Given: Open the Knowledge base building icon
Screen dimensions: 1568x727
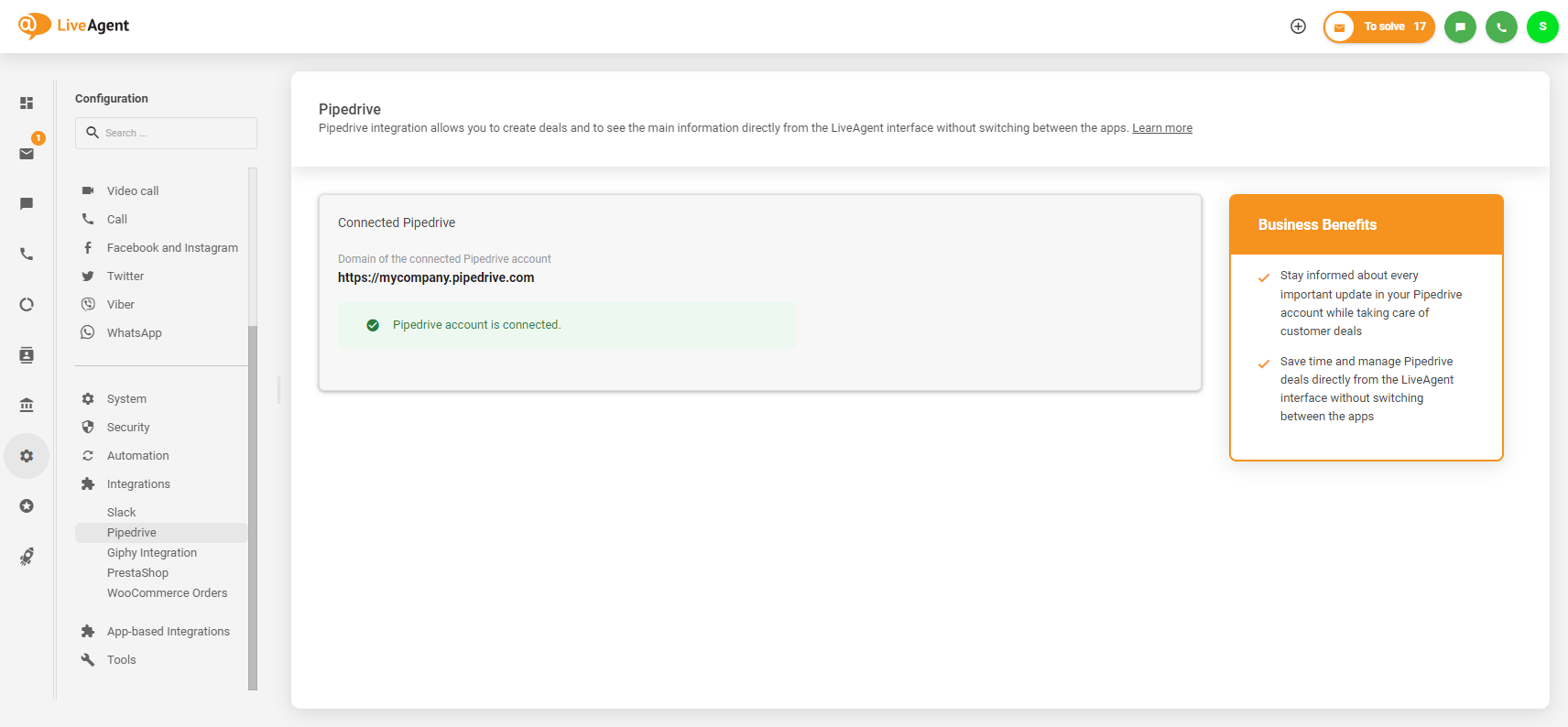Looking at the screenshot, I should (27, 405).
